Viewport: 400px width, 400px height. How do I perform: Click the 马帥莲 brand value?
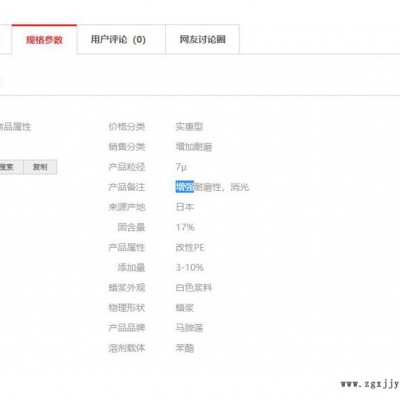(x=189, y=328)
